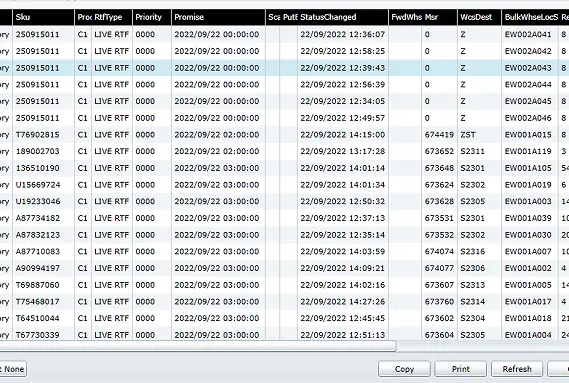Click StatusChanged cell 22/09/2022 14:15:00
This screenshot has width=569, height=383.
point(343,135)
